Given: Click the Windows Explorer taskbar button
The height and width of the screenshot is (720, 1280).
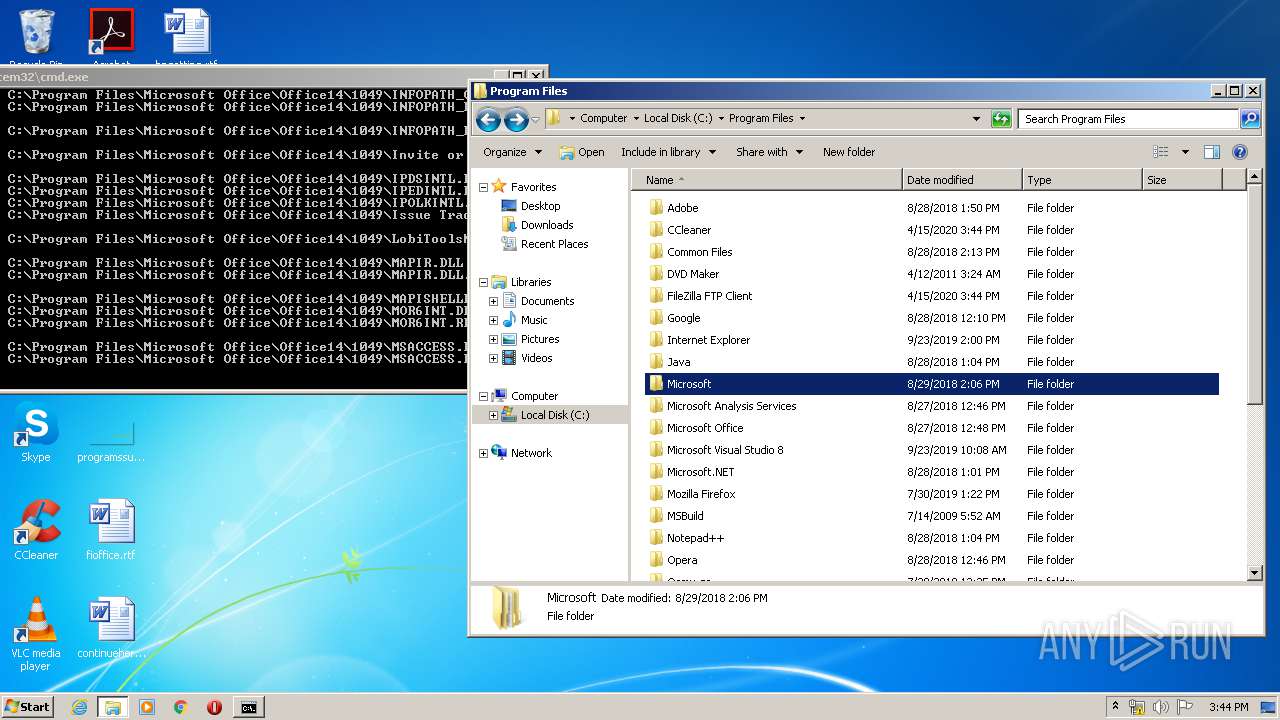Looking at the screenshot, I should (112, 707).
